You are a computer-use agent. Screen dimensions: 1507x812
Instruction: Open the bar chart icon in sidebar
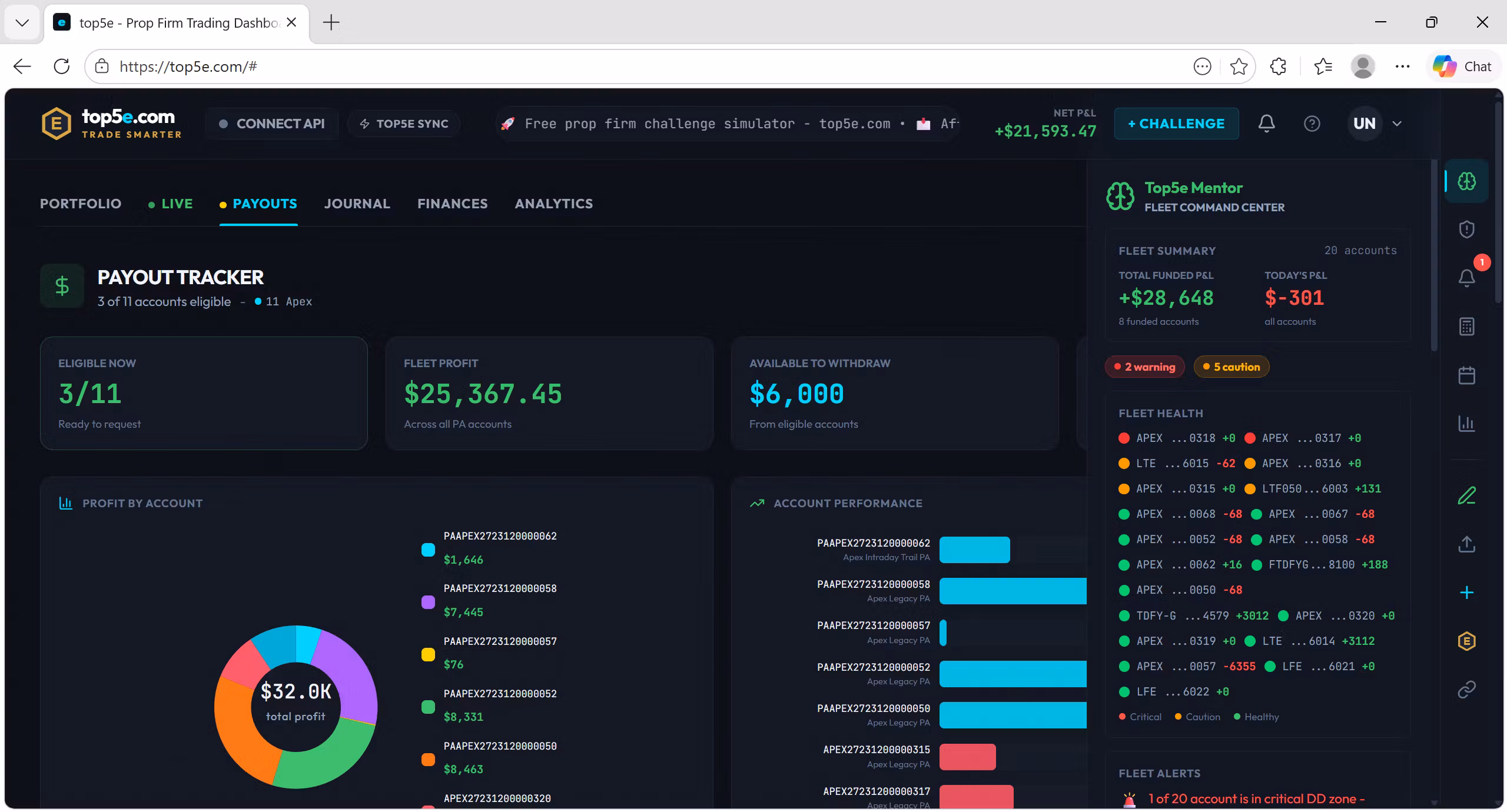[1466, 423]
